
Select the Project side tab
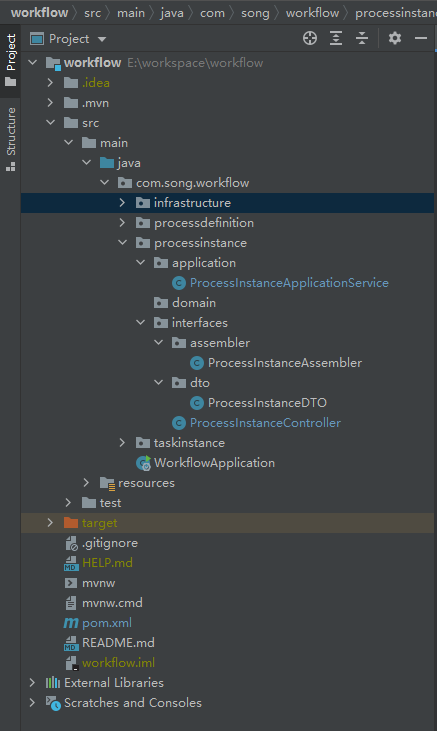click(x=10, y=60)
